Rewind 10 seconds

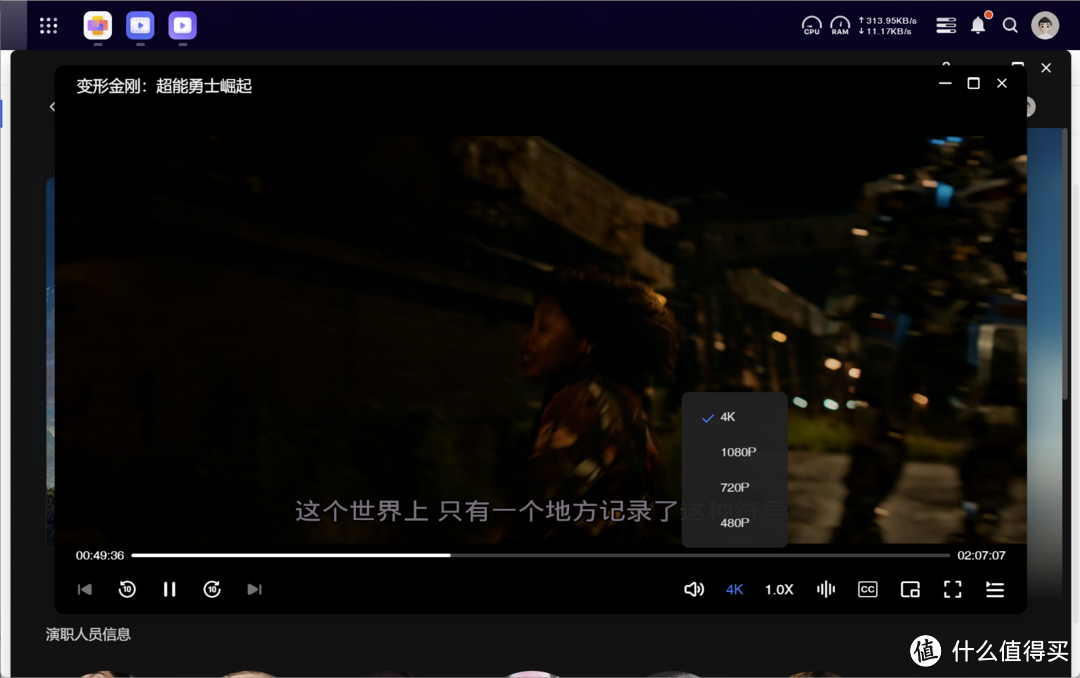[x=127, y=589]
